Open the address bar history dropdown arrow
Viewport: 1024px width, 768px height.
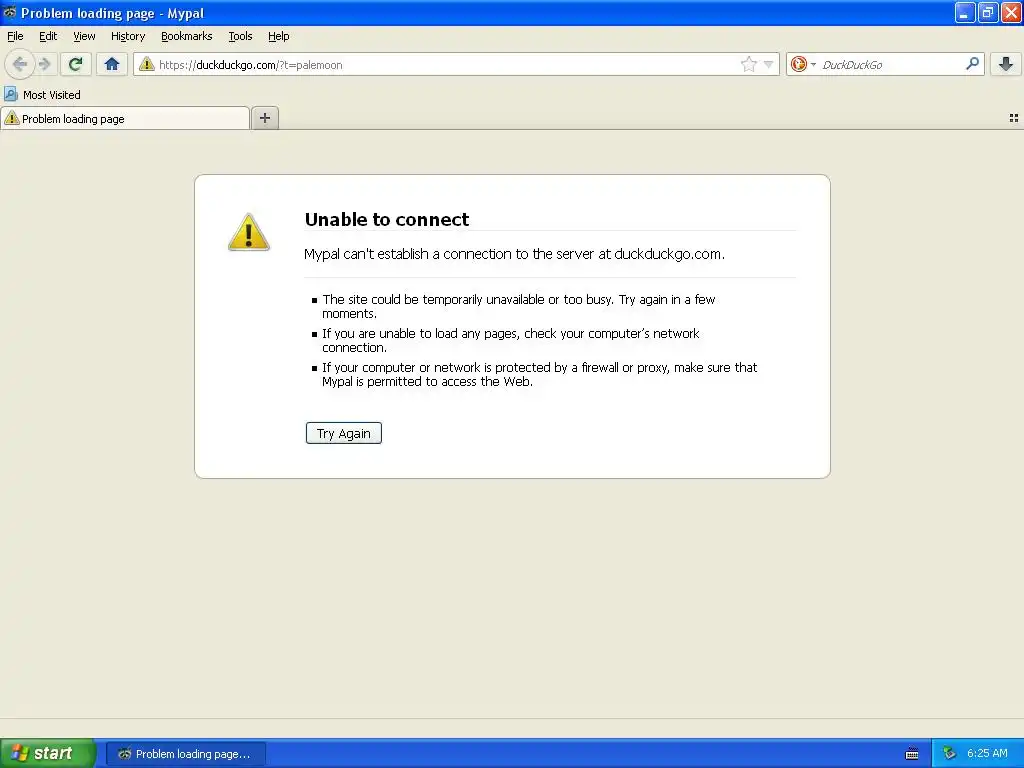point(769,64)
